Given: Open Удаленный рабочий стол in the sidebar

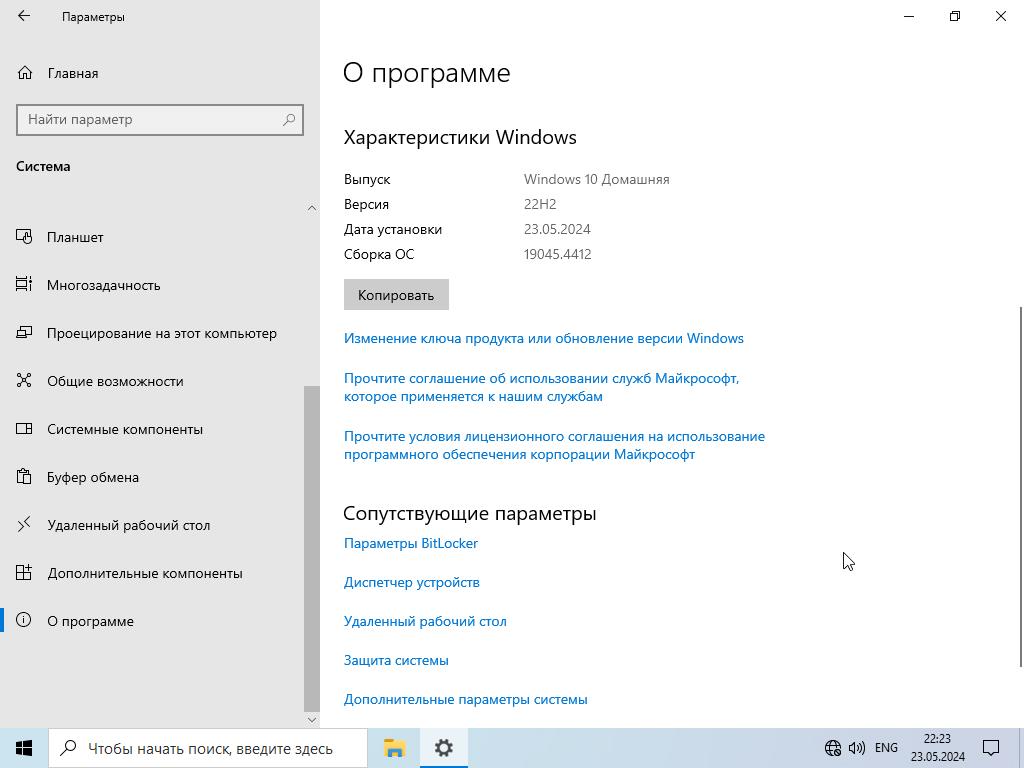Looking at the screenshot, I should 128,525.
